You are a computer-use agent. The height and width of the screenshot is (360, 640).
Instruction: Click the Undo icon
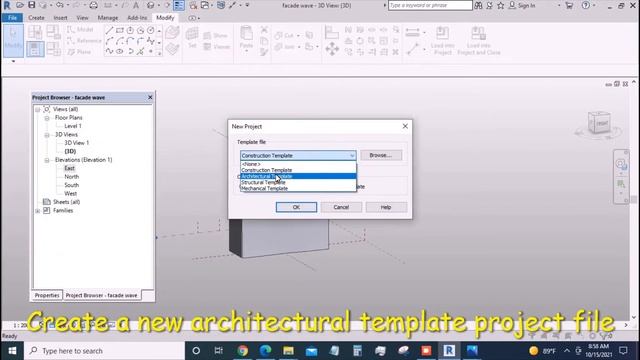click(x=60, y=5)
